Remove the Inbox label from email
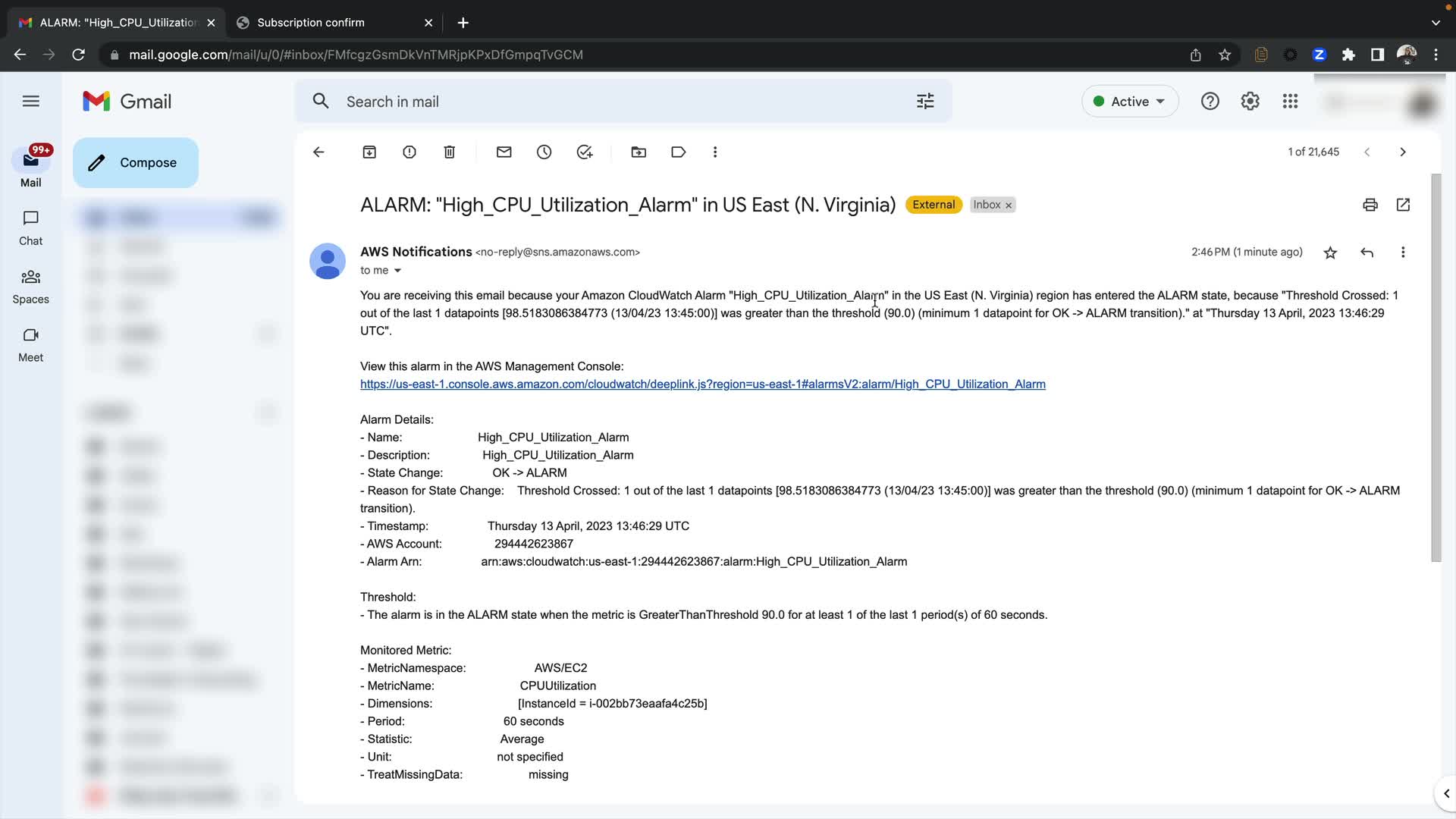 click(1009, 206)
